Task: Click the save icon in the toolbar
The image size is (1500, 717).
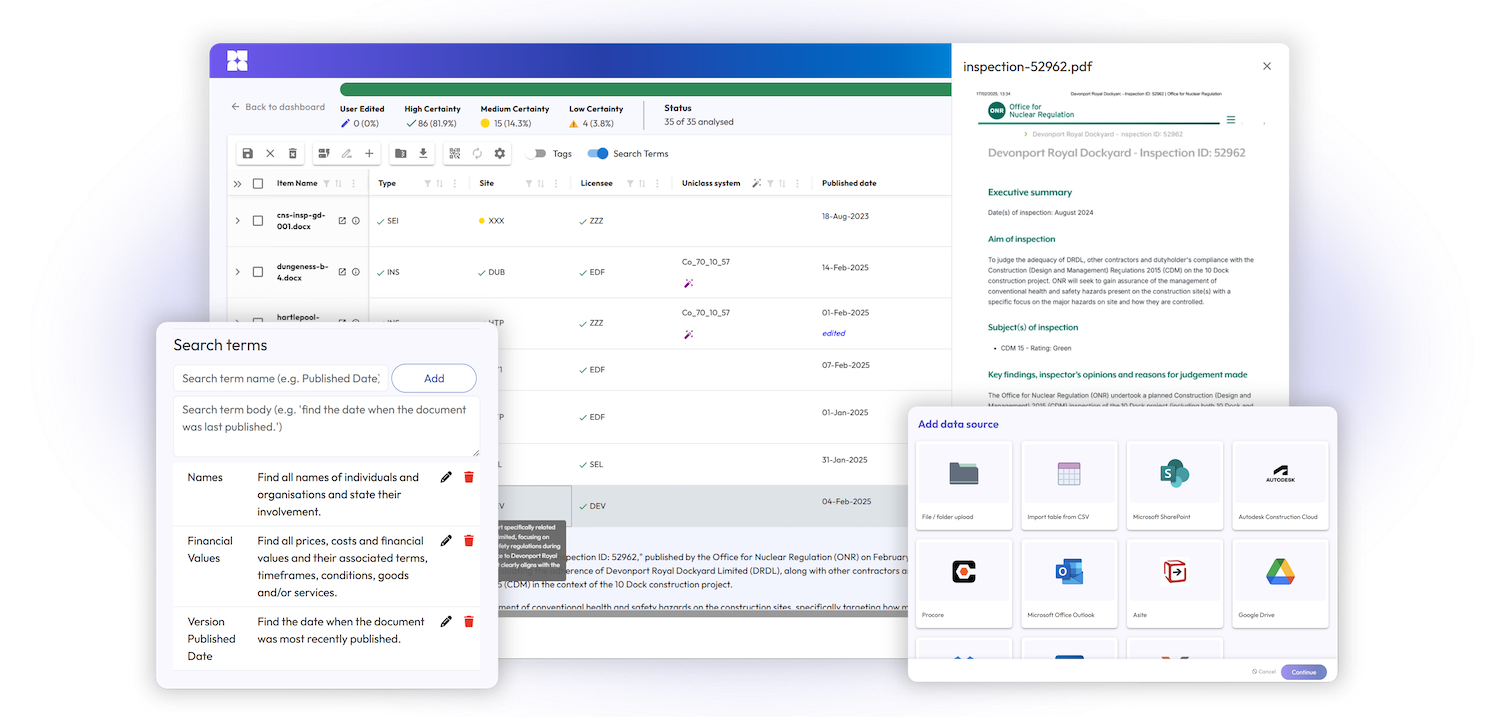Action: tap(248, 154)
